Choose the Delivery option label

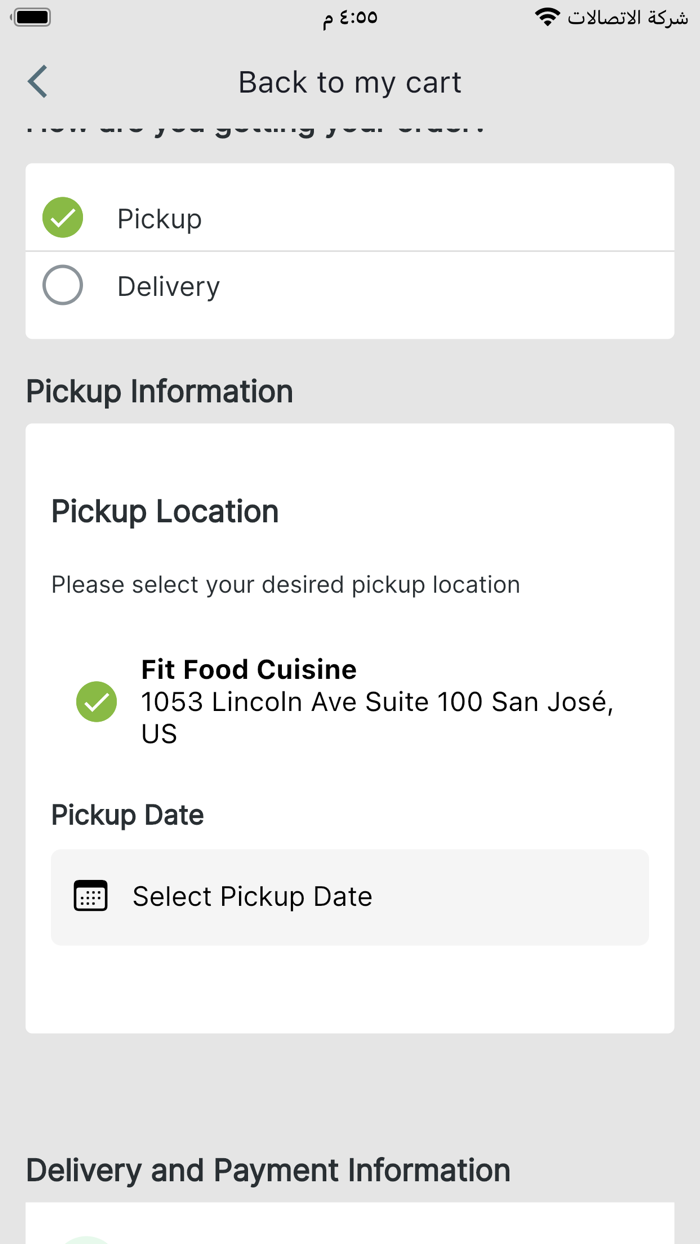coord(168,287)
